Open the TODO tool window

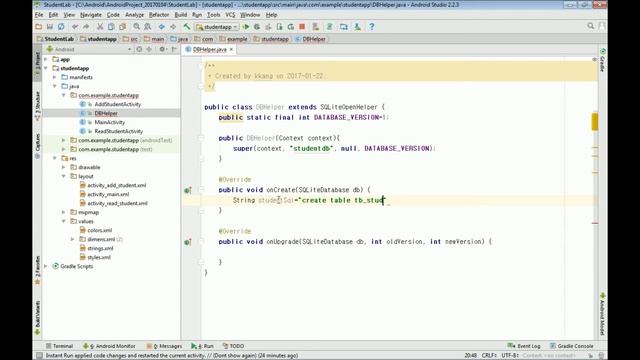pos(233,346)
